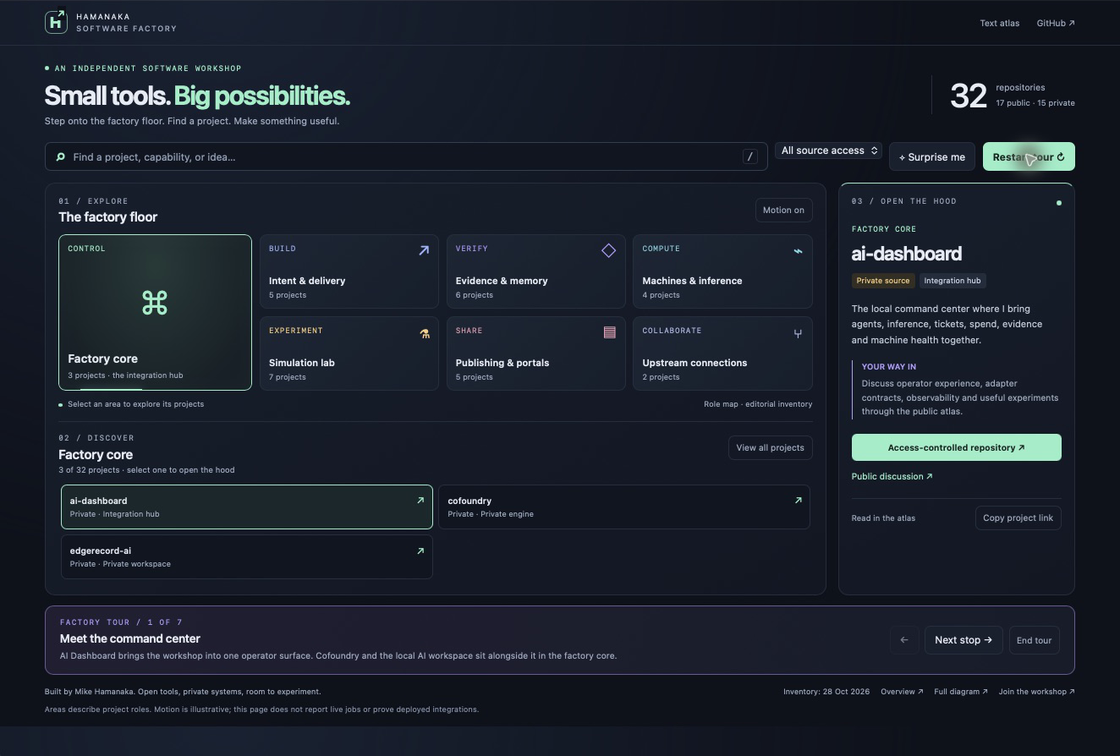Click the arrow icon on the ai-dashboard row
1120x756 pixels.
pyautogui.click(x=421, y=500)
